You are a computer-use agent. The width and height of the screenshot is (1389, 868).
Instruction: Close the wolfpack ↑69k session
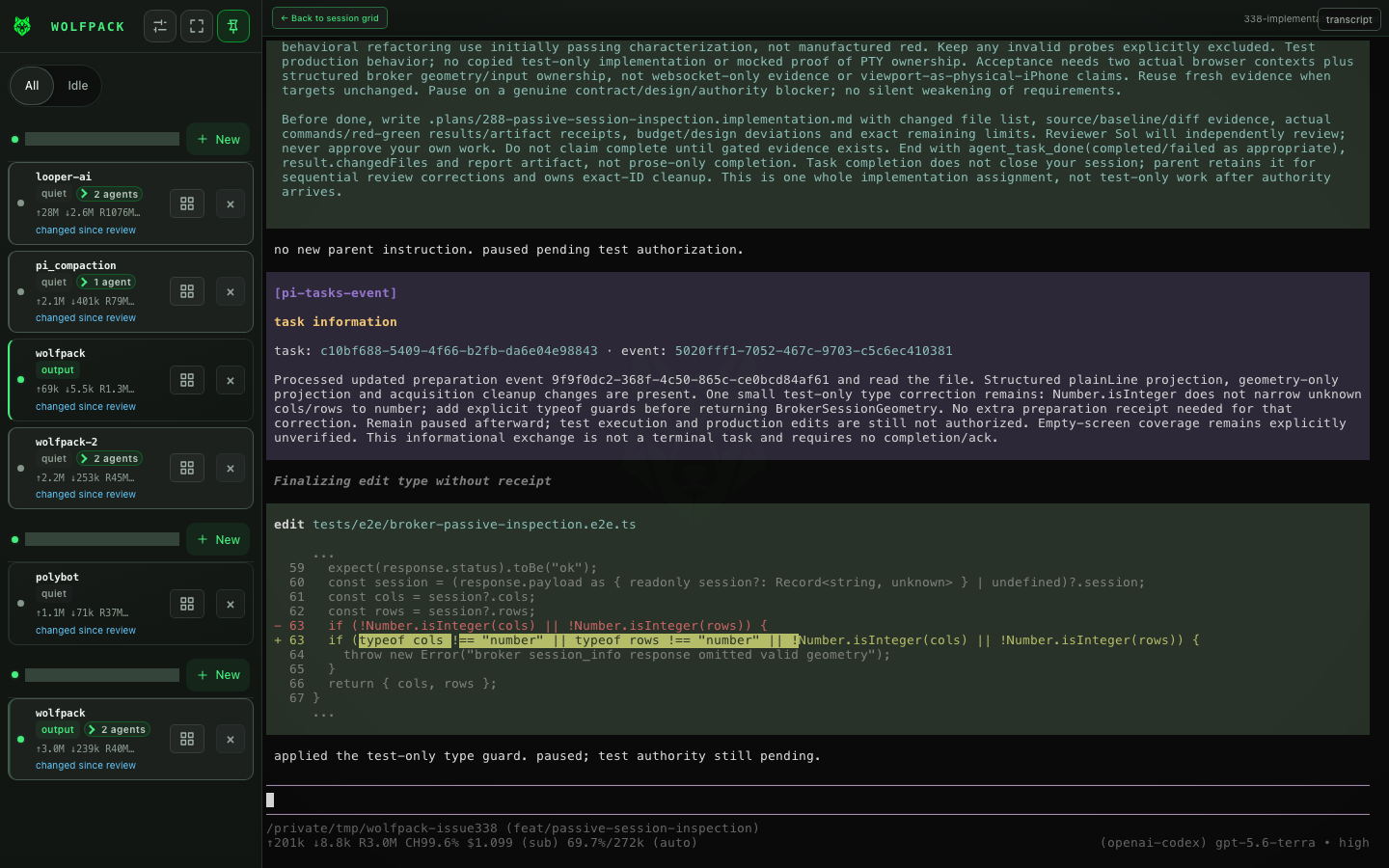pyautogui.click(x=231, y=380)
